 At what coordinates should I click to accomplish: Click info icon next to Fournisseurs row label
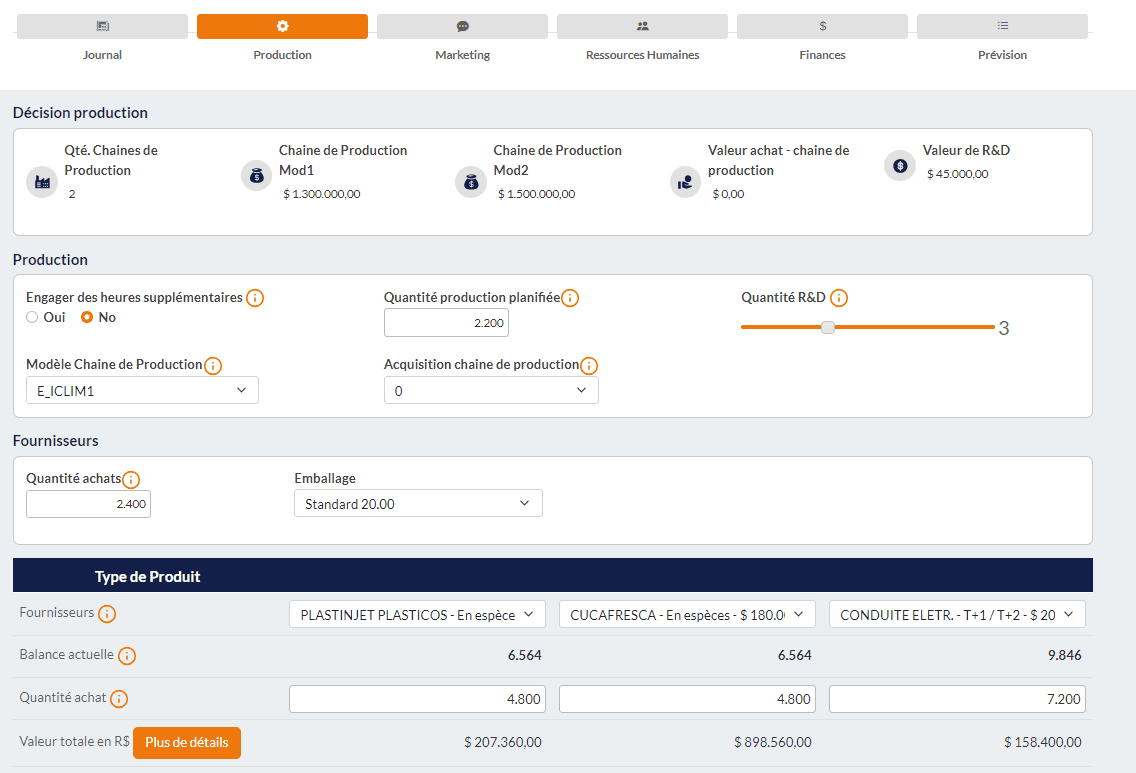[107, 614]
